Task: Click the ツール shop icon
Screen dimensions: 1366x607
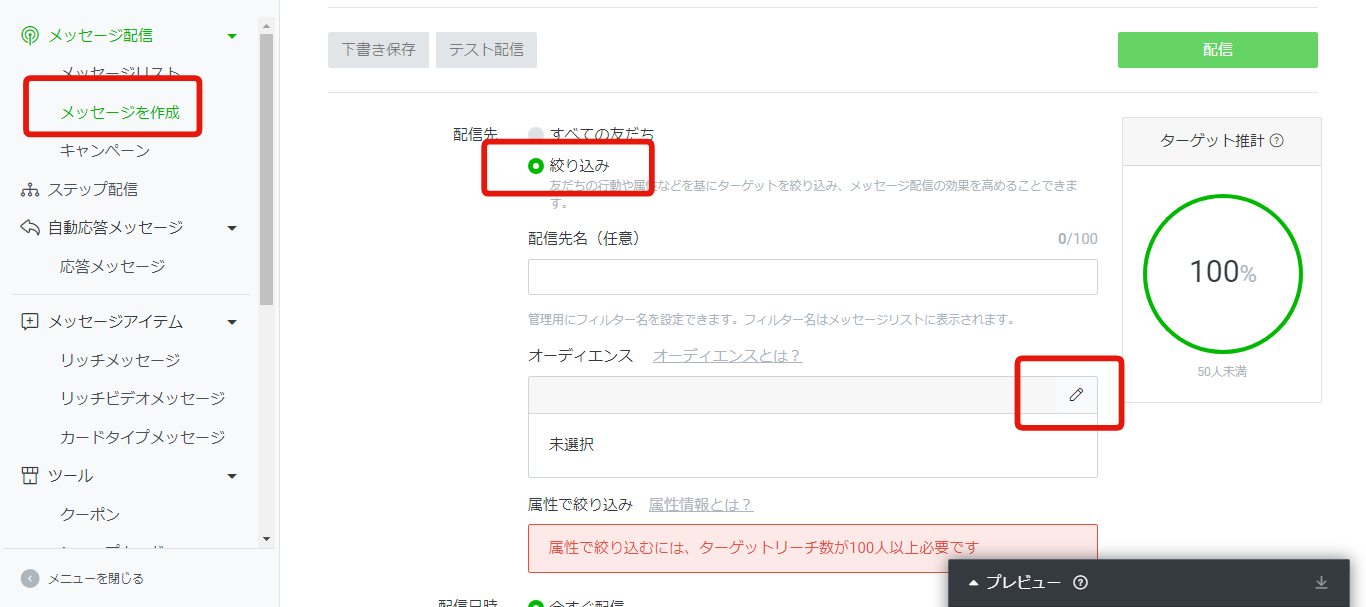Action: (30, 476)
